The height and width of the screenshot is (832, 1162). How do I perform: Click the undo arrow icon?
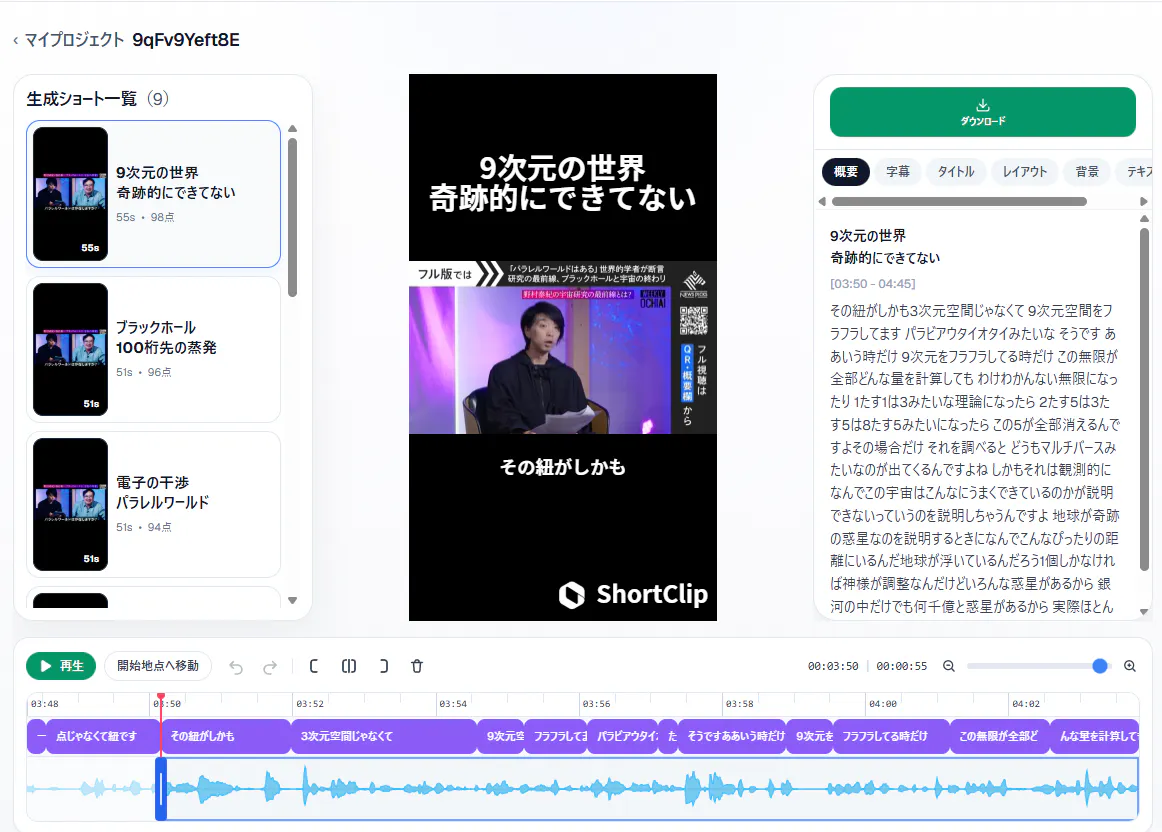point(236,667)
